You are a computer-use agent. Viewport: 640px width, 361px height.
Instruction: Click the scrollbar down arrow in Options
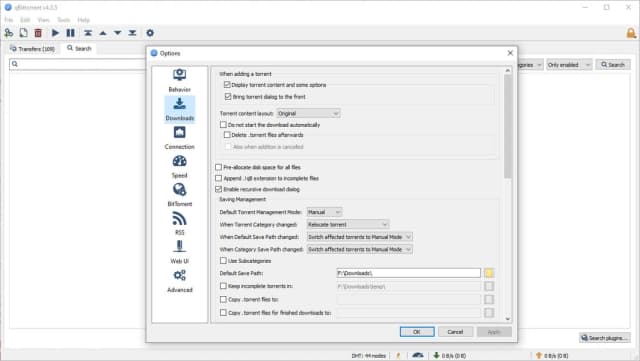507,319
